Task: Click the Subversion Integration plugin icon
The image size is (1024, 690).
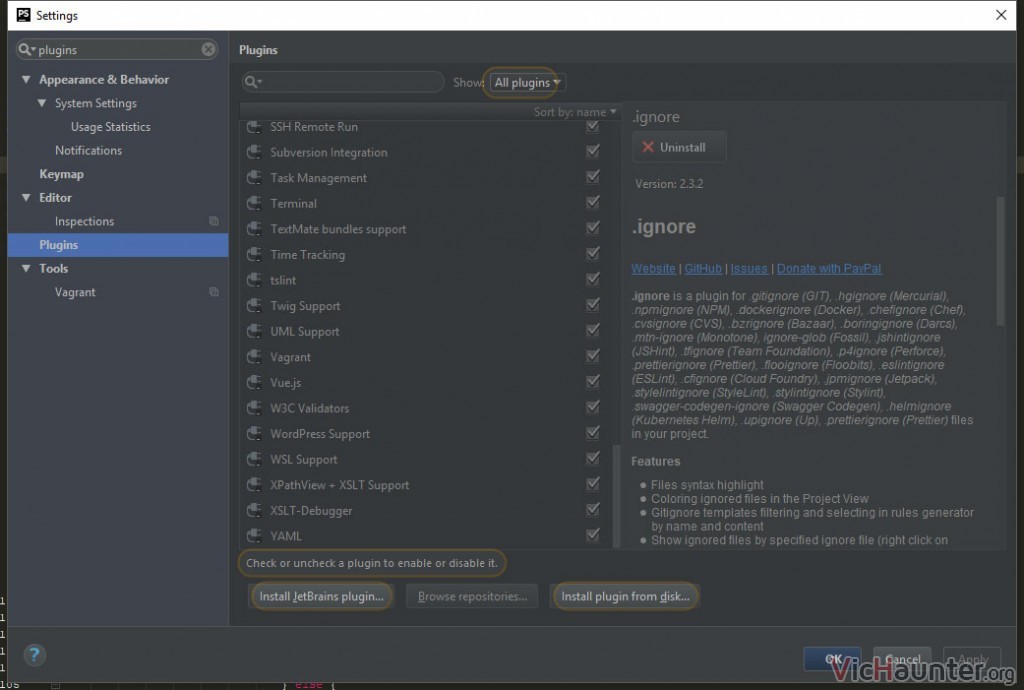Action: [x=254, y=152]
